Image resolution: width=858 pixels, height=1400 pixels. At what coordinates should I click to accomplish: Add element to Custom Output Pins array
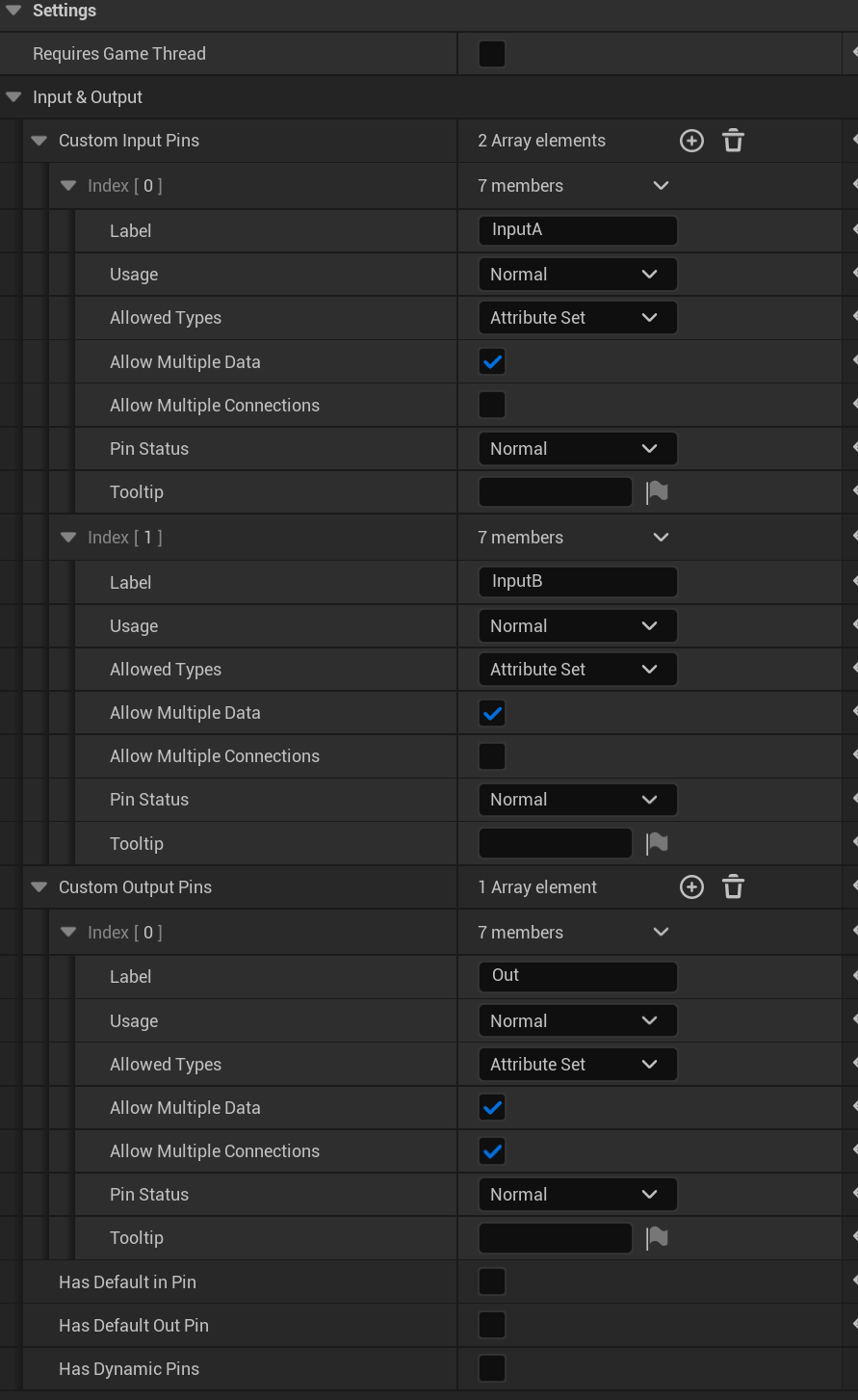691,887
